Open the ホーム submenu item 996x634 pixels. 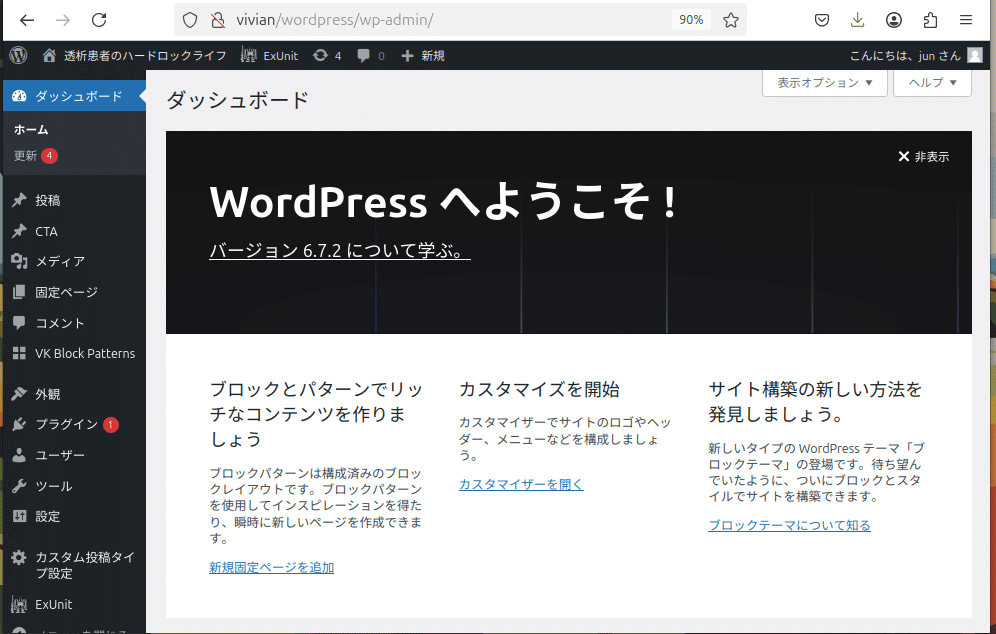click(31, 130)
